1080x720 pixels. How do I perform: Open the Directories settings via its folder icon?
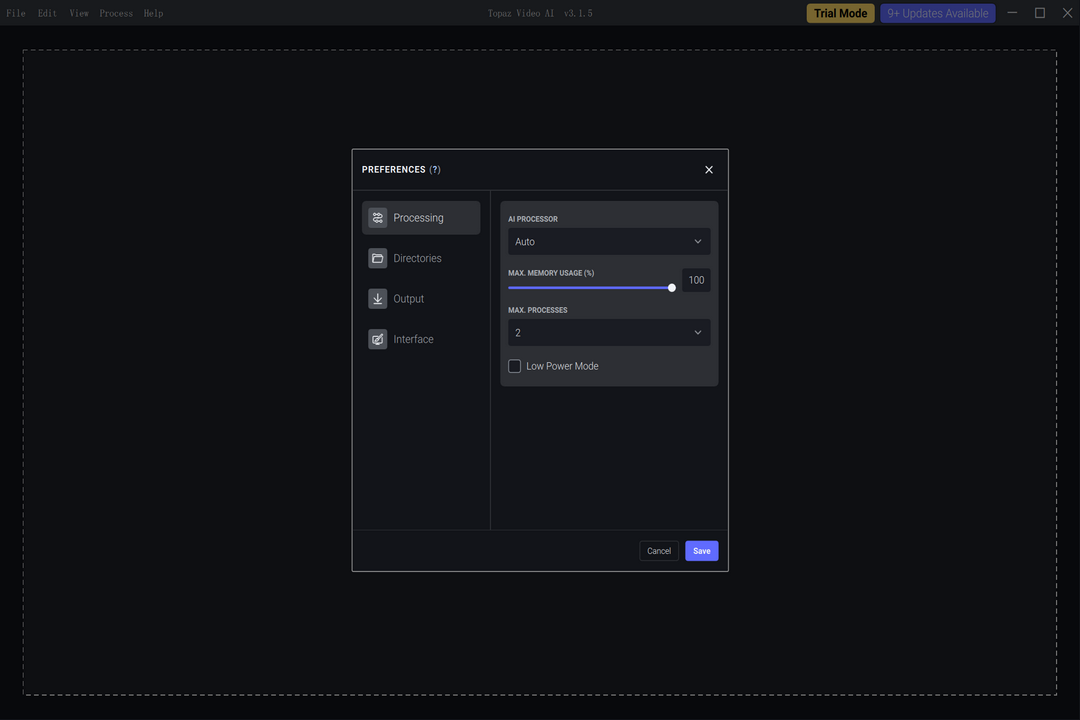(x=378, y=258)
